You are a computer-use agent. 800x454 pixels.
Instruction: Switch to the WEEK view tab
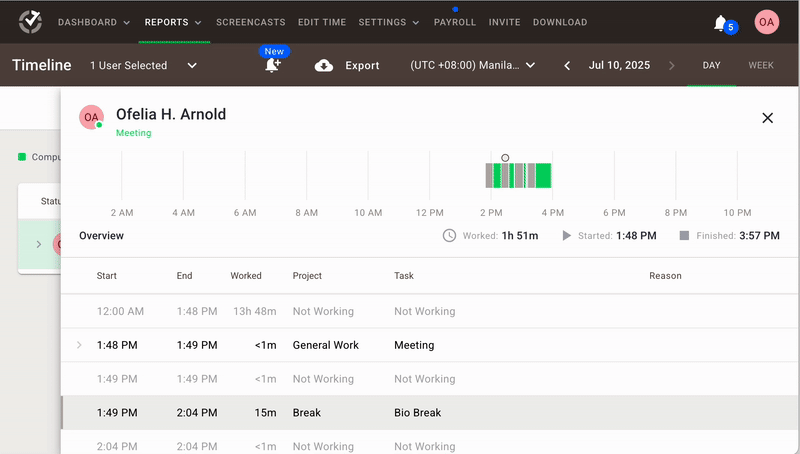click(x=761, y=65)
